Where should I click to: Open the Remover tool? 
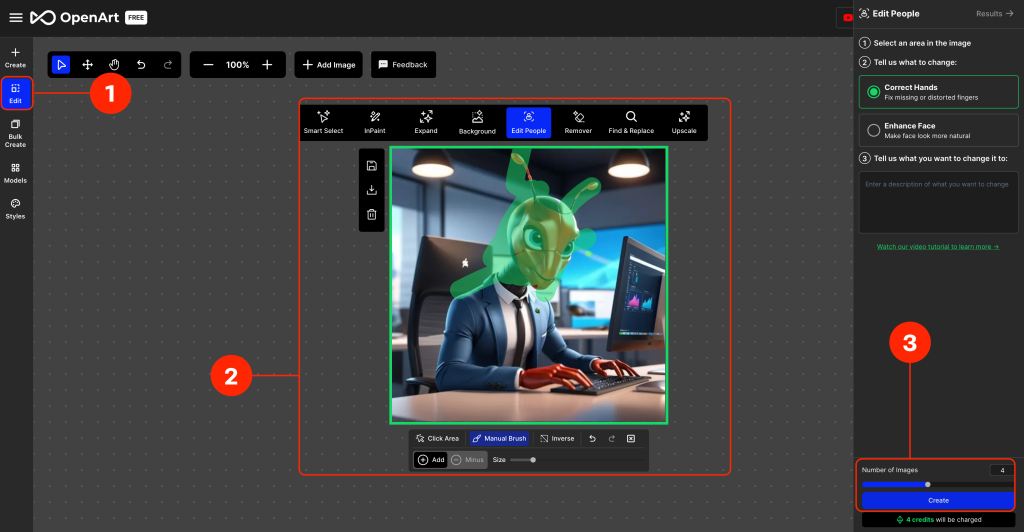(x=578, y=122)
